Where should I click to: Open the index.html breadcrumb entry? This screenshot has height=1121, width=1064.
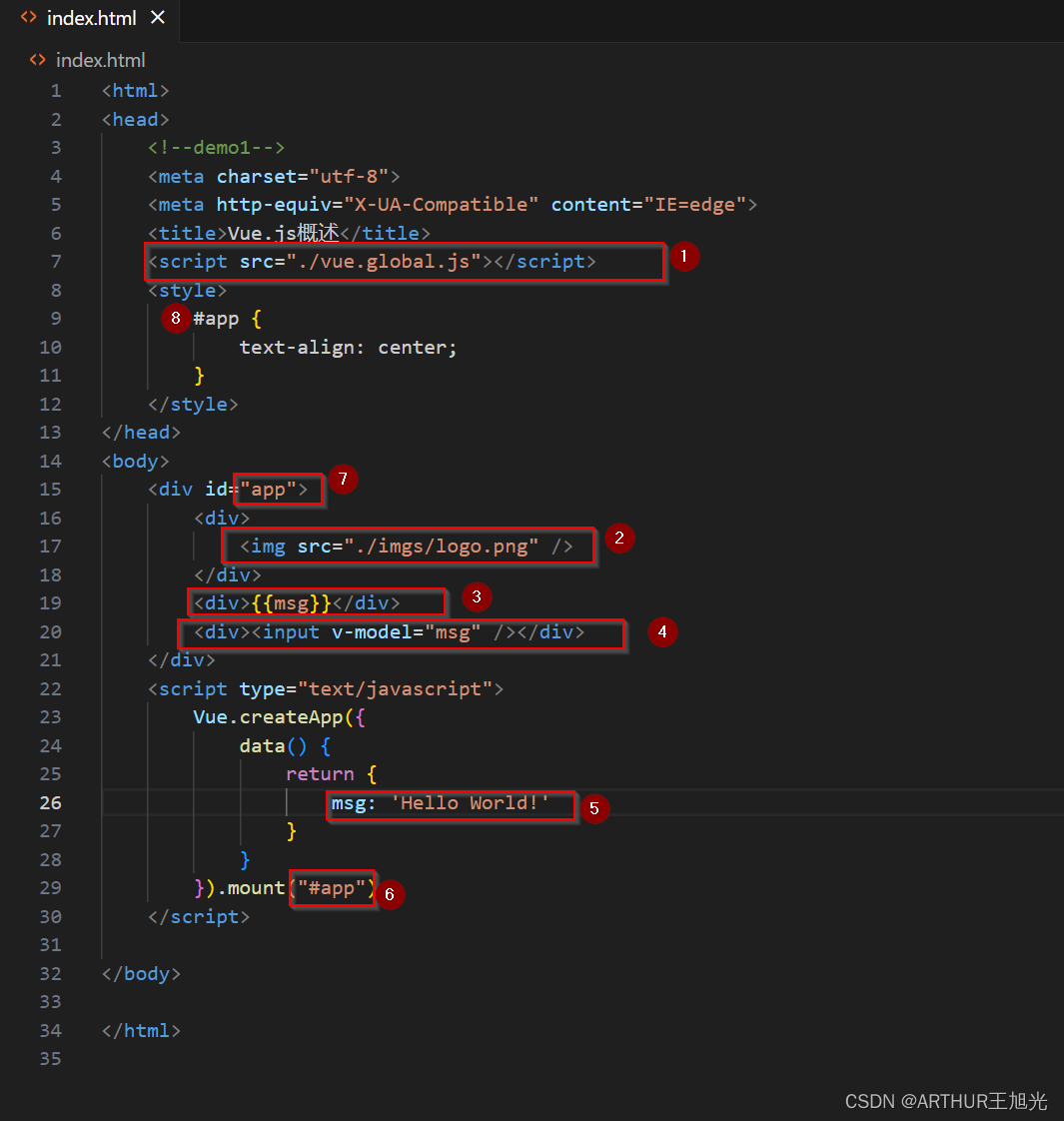click(x=99, y=60)
